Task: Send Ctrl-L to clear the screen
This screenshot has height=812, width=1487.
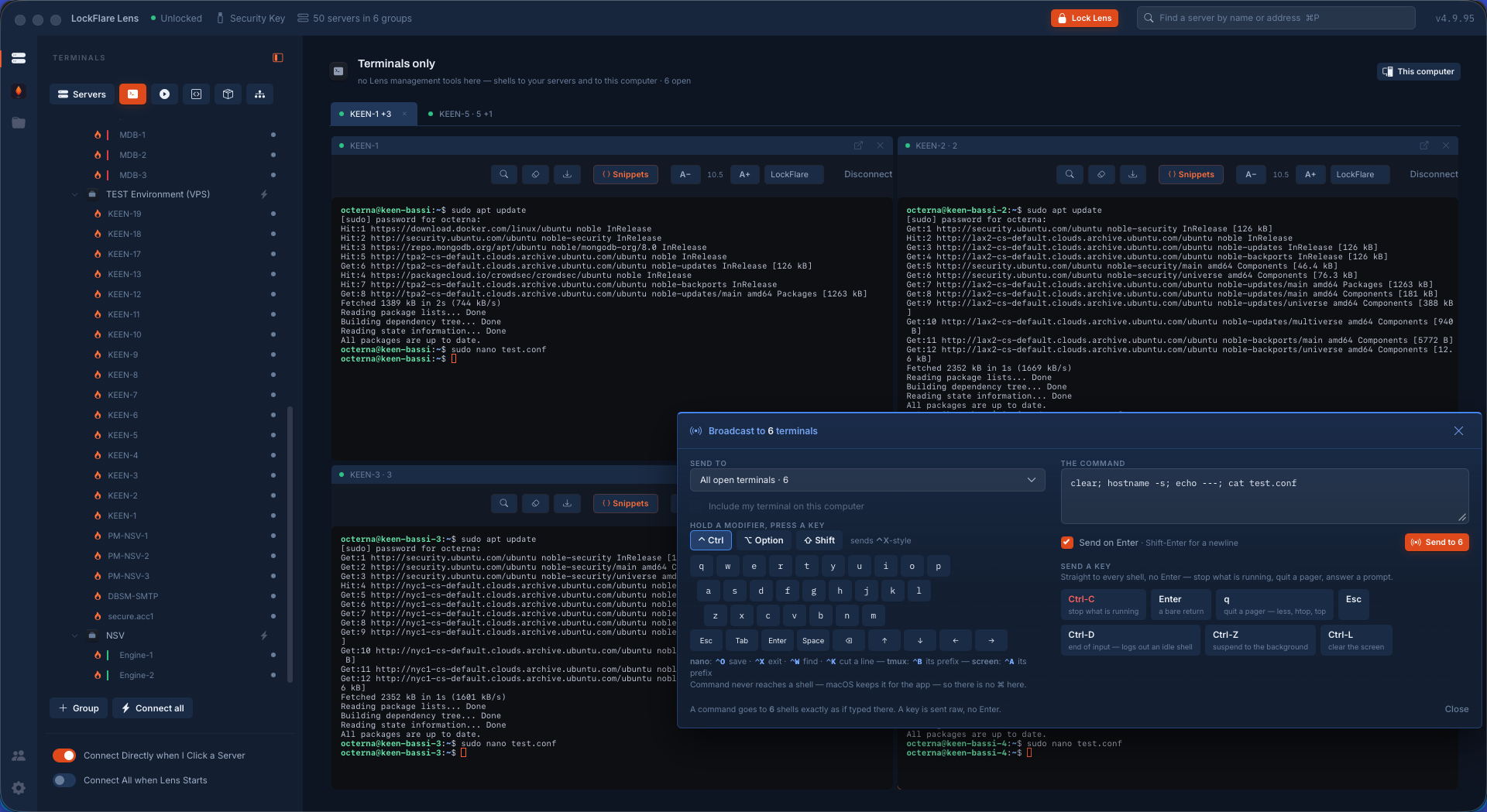Action: (x=1356, y=640)
